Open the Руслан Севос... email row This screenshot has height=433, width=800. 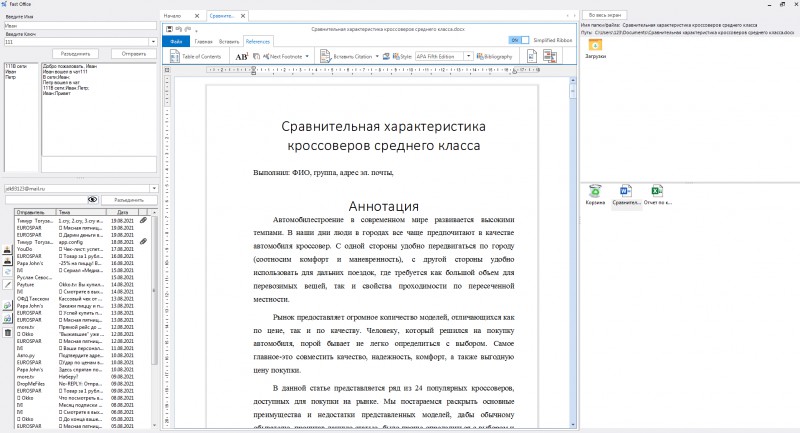point(82,277)
